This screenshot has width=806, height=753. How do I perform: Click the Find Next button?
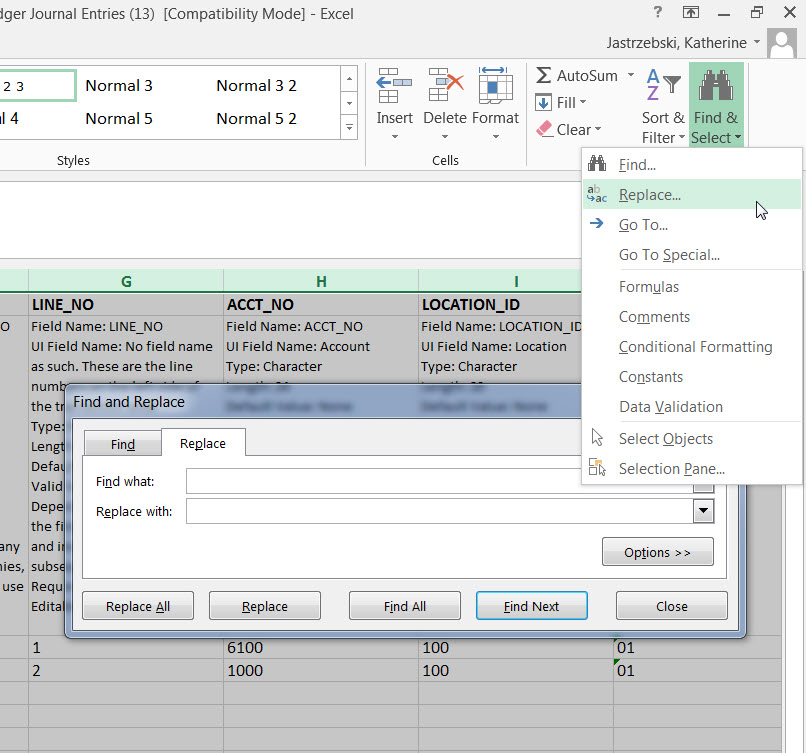click(531, 606)
